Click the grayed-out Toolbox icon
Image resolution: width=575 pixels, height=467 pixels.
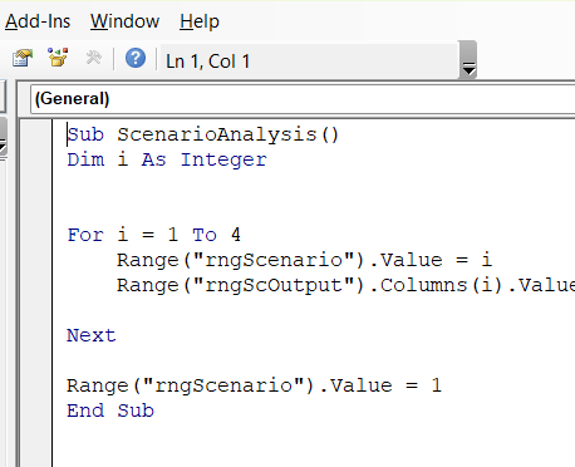[x=94, y=58]
